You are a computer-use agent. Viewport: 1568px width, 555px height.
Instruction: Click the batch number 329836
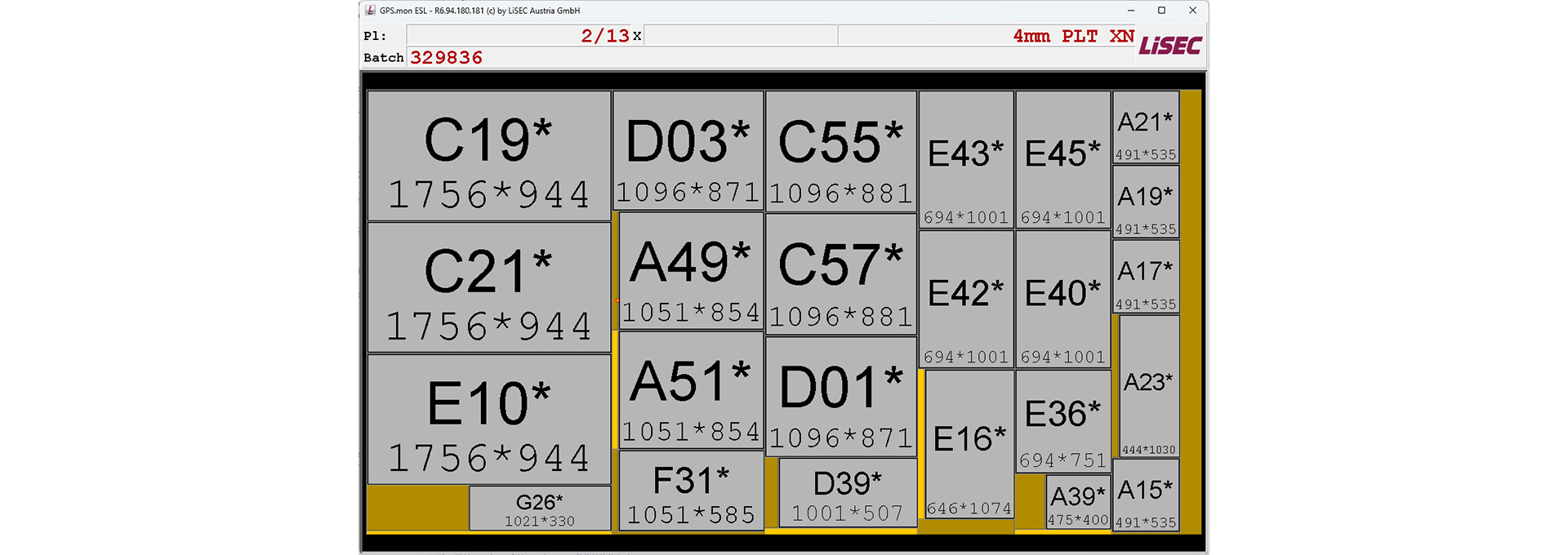(447, 58)
